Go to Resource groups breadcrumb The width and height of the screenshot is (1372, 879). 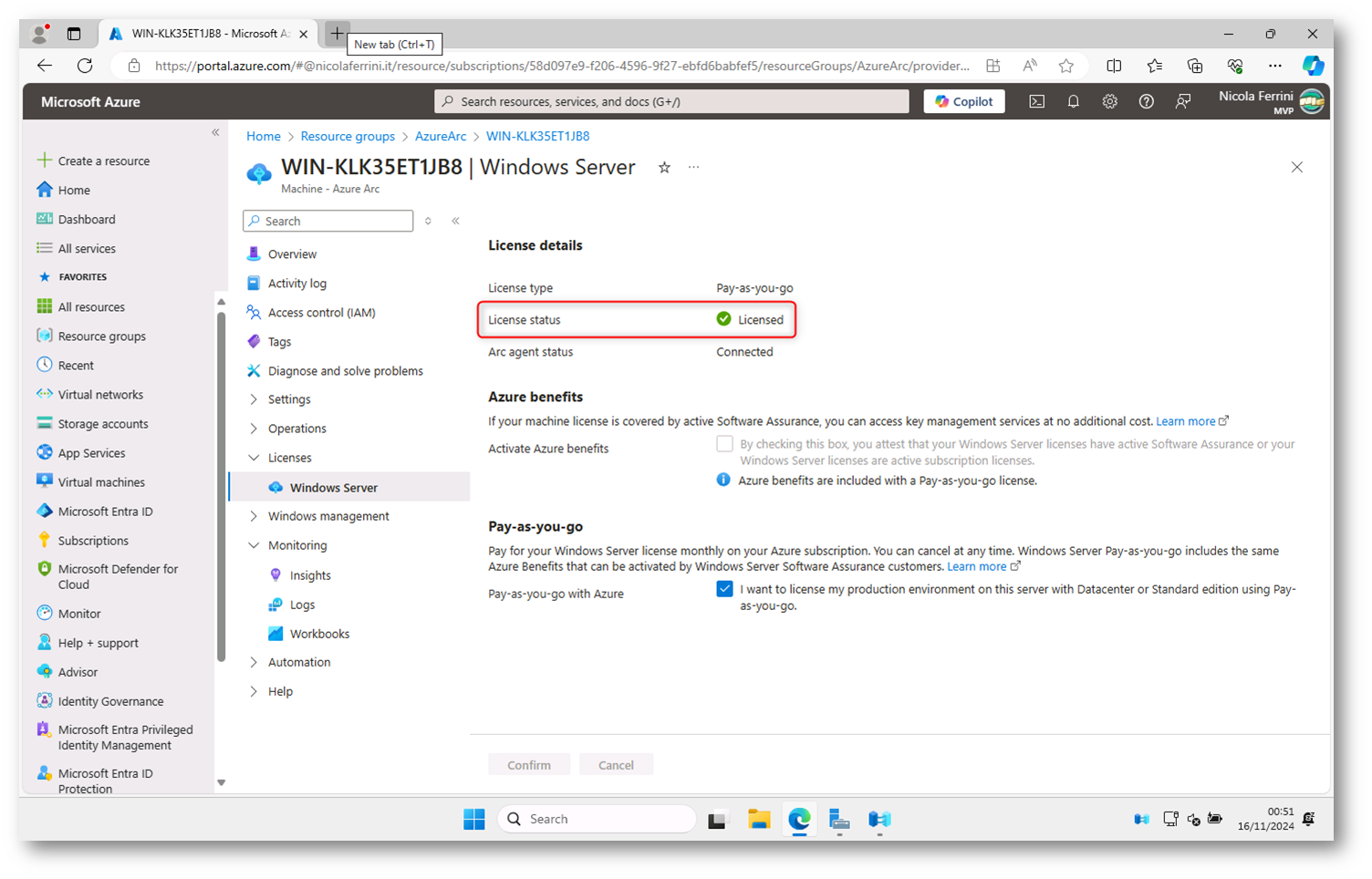tap(348, 136)
